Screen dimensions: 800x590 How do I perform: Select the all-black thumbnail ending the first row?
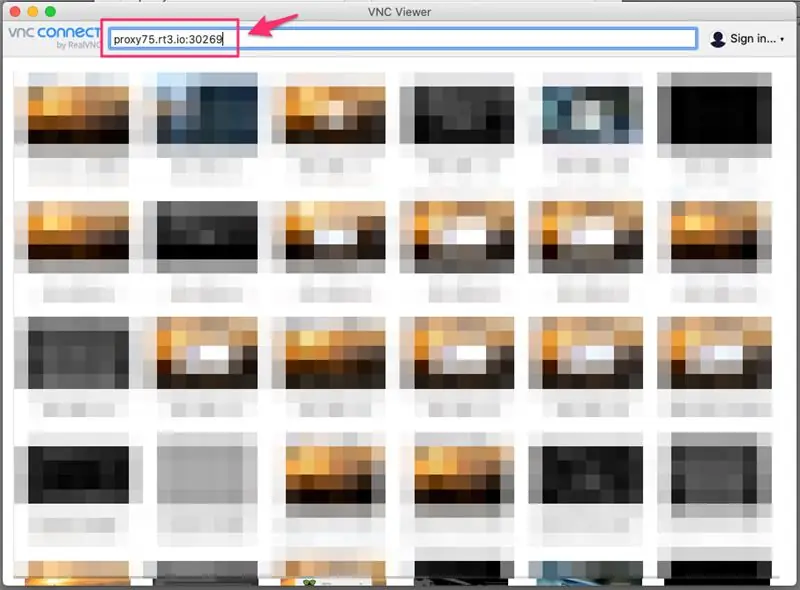(715, 115)
